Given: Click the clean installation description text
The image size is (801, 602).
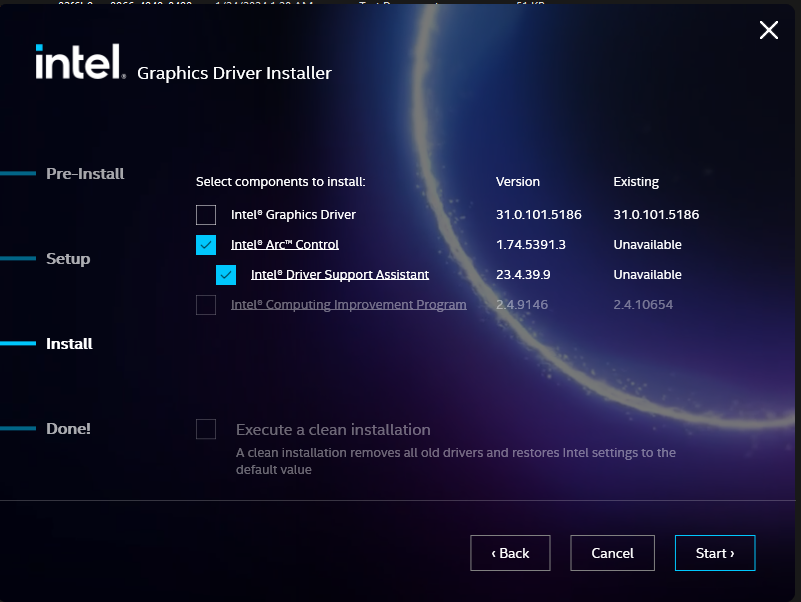Looking at the screenshot, I should (456, 461).
